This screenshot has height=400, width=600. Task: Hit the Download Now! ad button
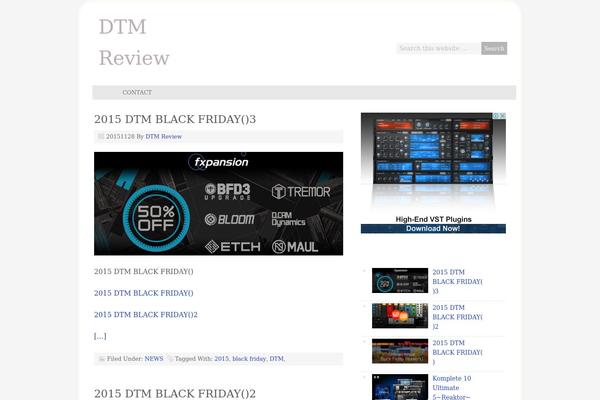point(433,229)
